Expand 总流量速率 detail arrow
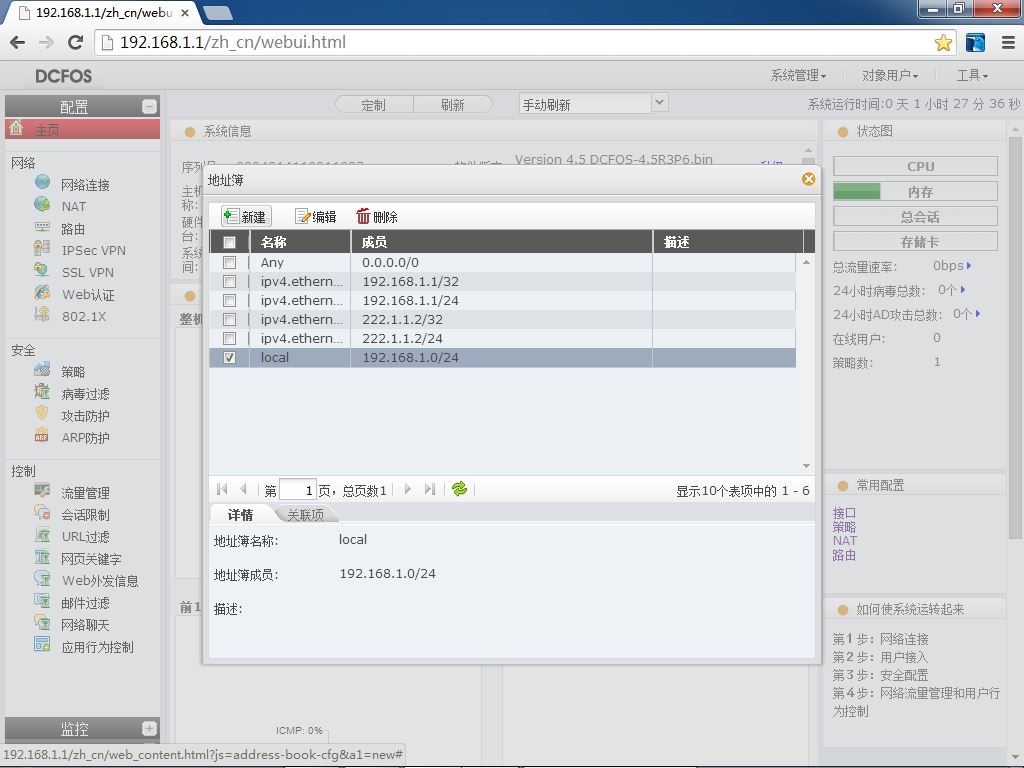The height and width of the screenshot is (768, 1024). point(969,266)
